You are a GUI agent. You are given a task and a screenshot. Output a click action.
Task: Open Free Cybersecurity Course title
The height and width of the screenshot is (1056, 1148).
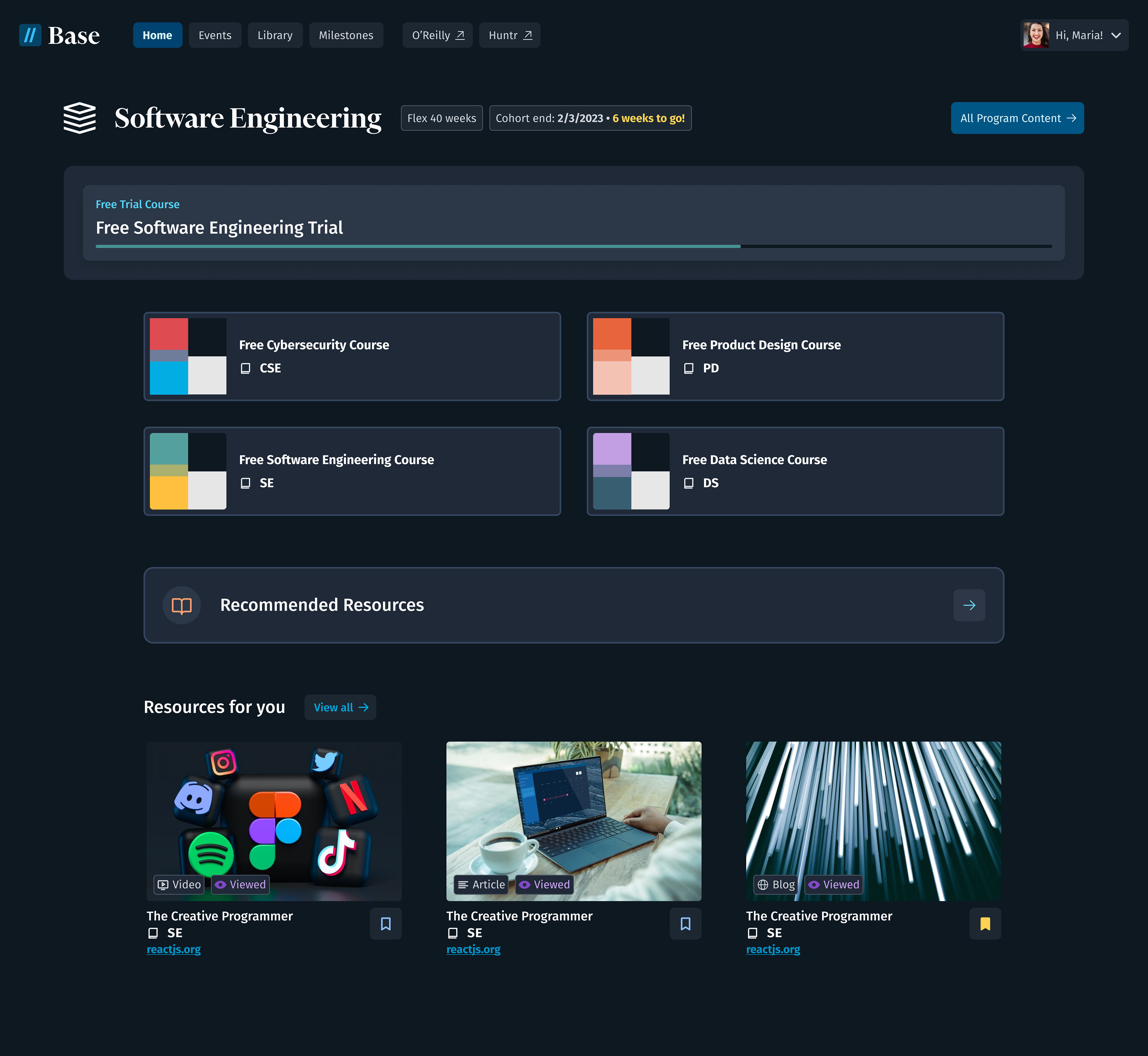coord(314,345)
